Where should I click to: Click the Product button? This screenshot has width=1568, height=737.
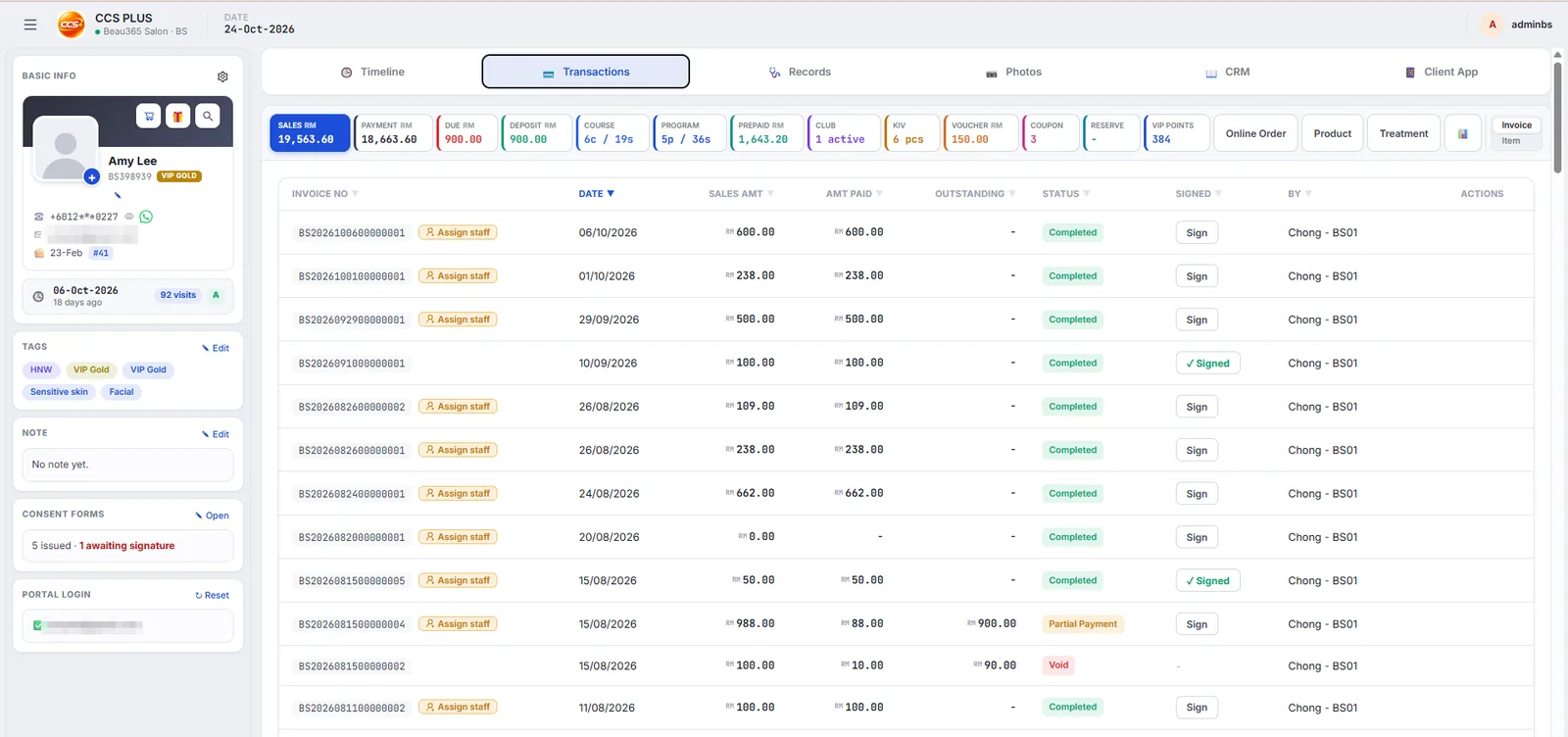click(x=1332, y=133)
